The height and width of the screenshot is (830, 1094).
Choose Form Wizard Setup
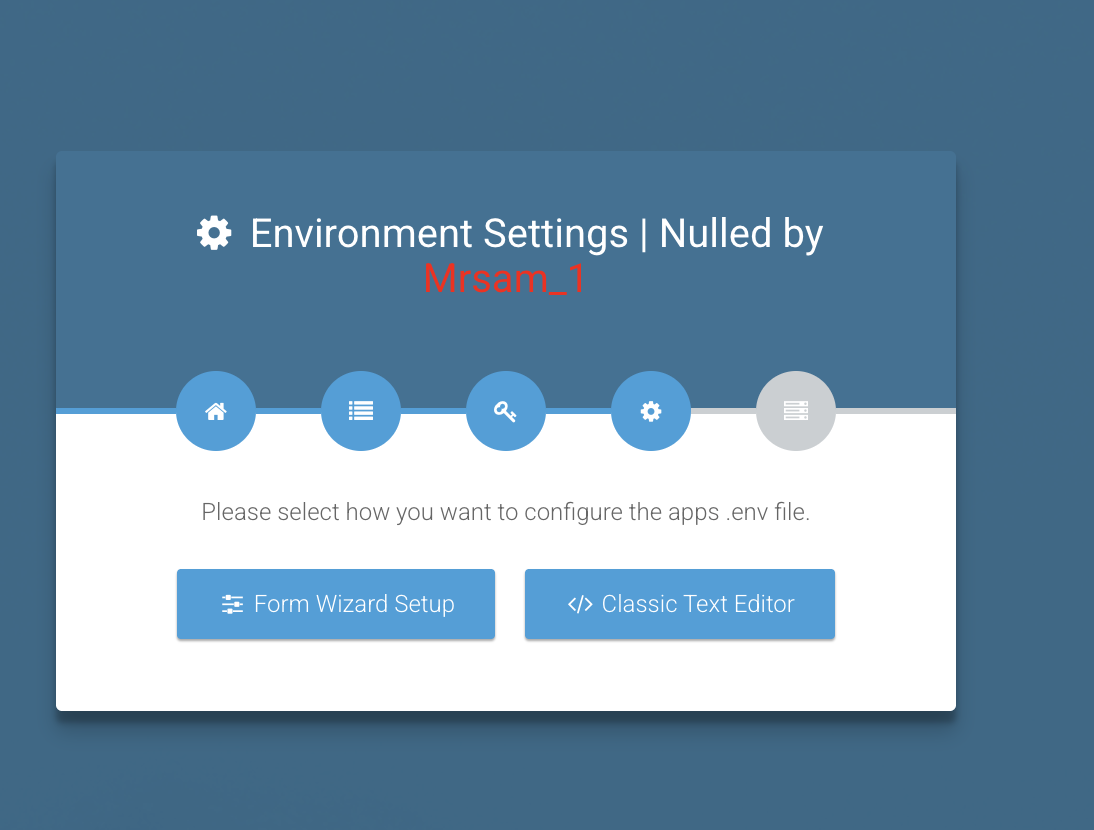[336, 604]
